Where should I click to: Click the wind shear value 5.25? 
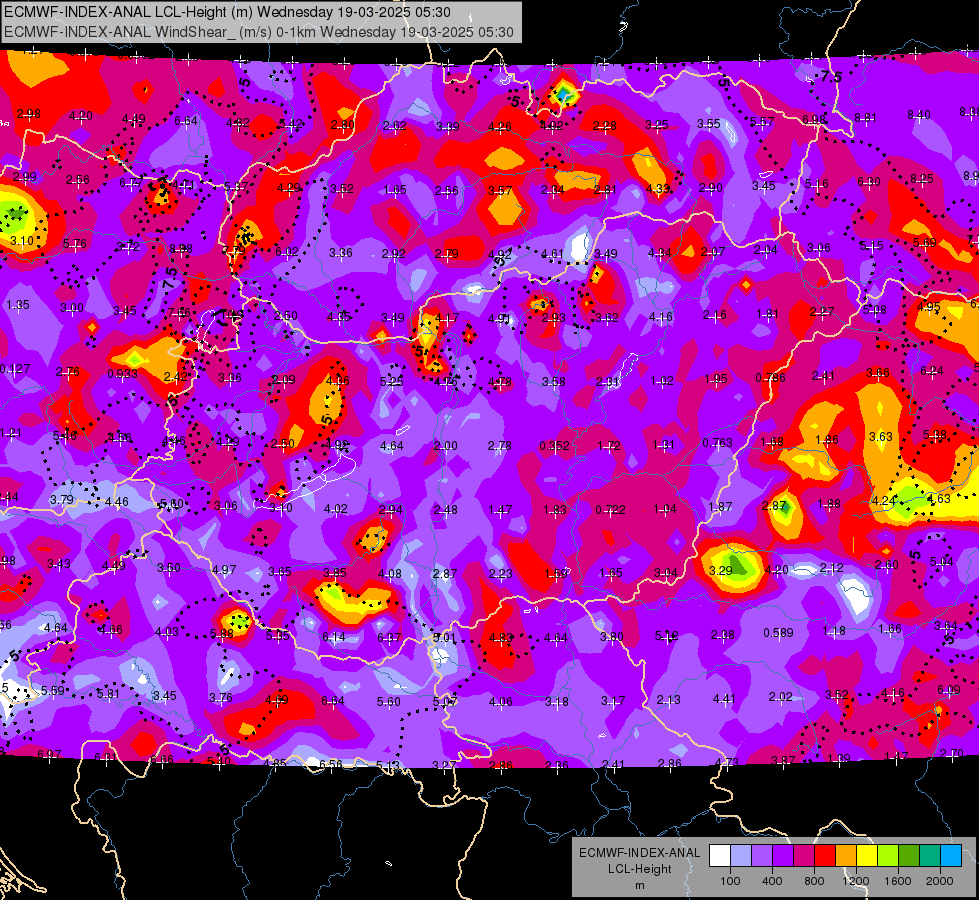[x=391, y=381]
